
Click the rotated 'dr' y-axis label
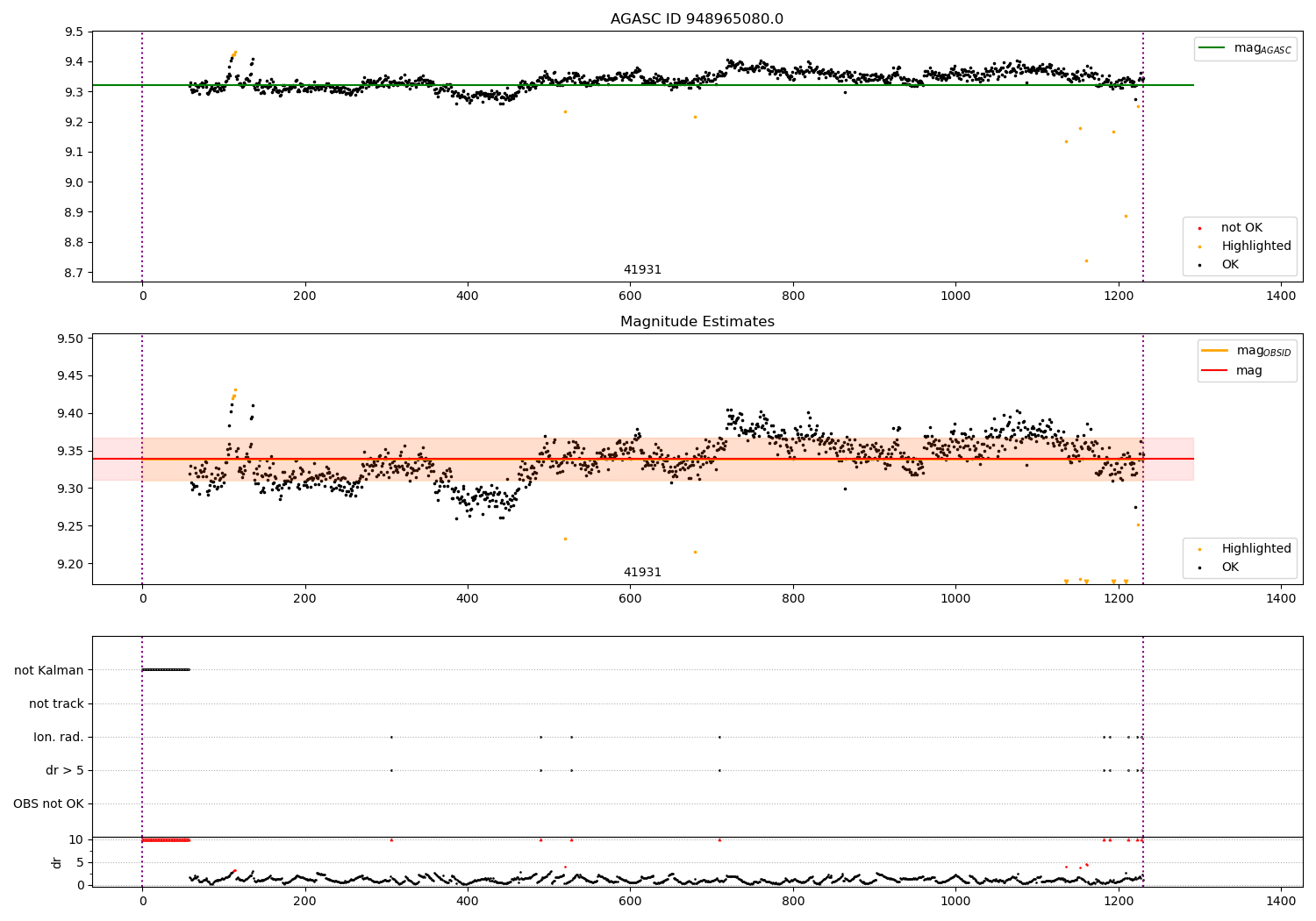pyautogui.click(x=57, y=862)
